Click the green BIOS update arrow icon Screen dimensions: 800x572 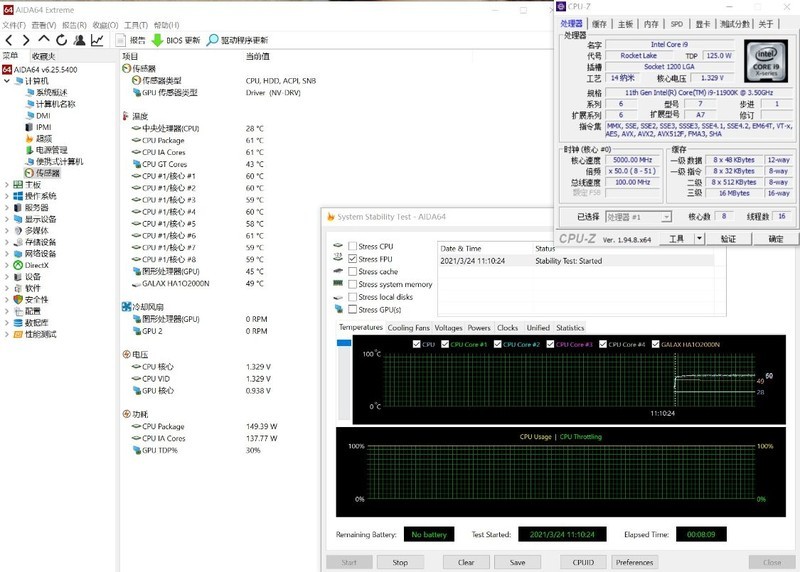coord(158,40)
